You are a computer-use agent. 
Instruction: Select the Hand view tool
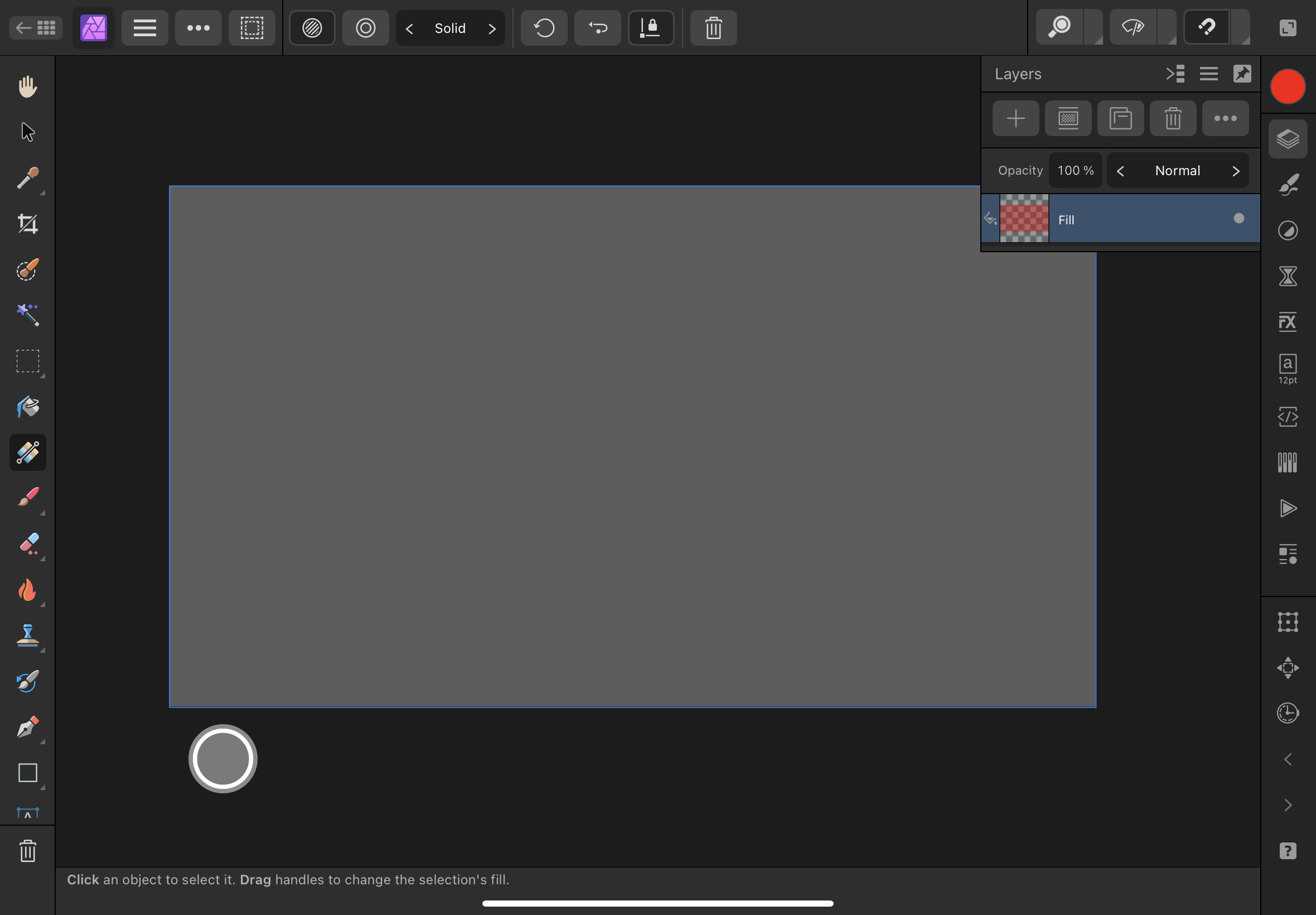click(x=27, y=86)
